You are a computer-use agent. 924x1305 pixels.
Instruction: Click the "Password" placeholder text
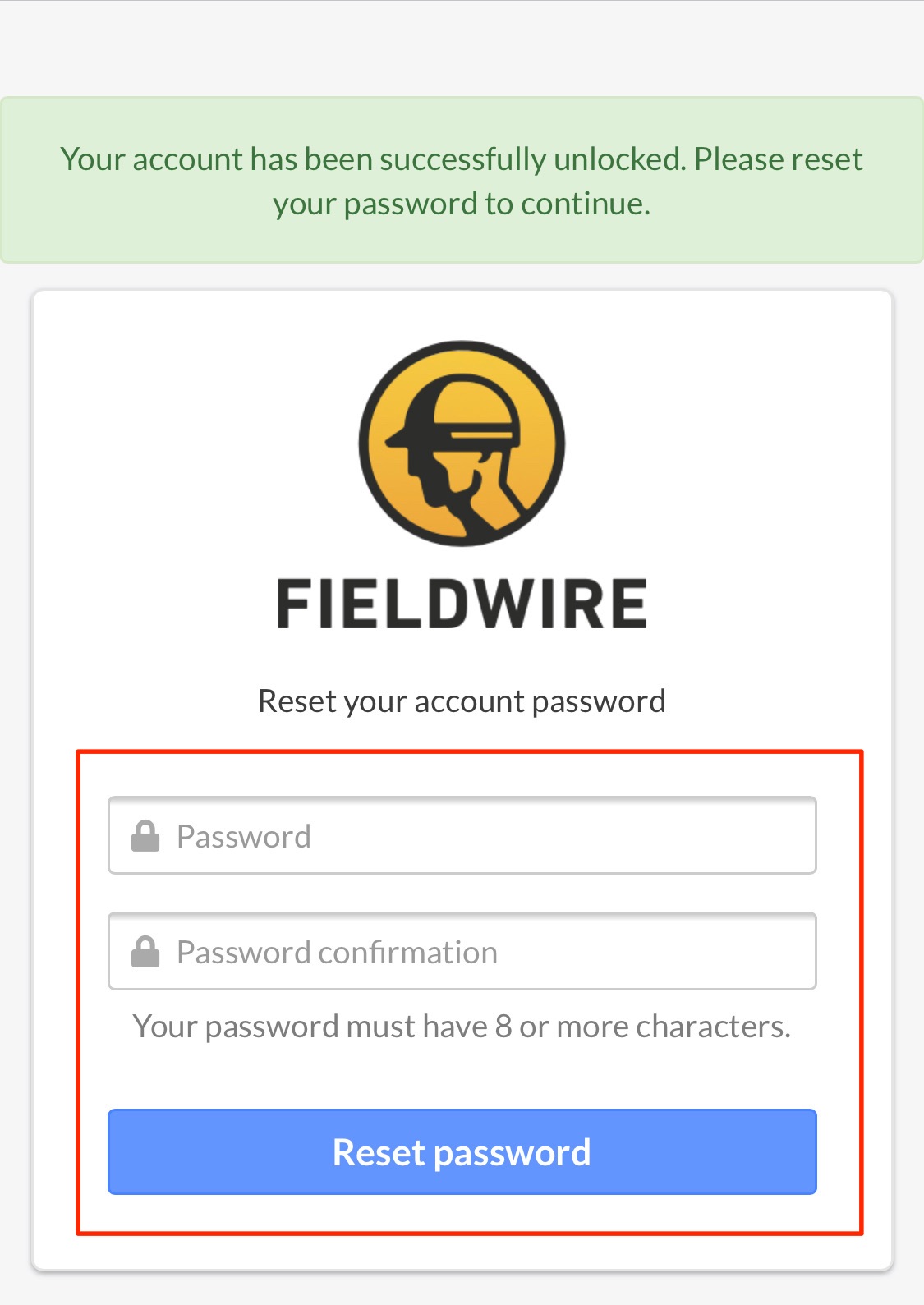pos(244,837)
